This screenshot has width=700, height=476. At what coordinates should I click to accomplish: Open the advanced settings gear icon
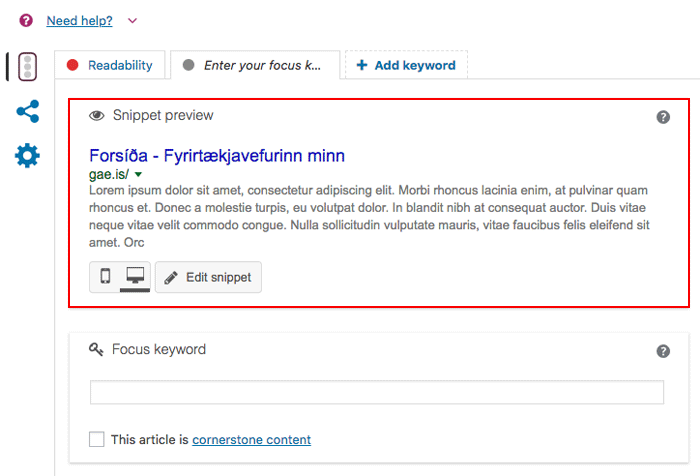click(x=27, y=155)
